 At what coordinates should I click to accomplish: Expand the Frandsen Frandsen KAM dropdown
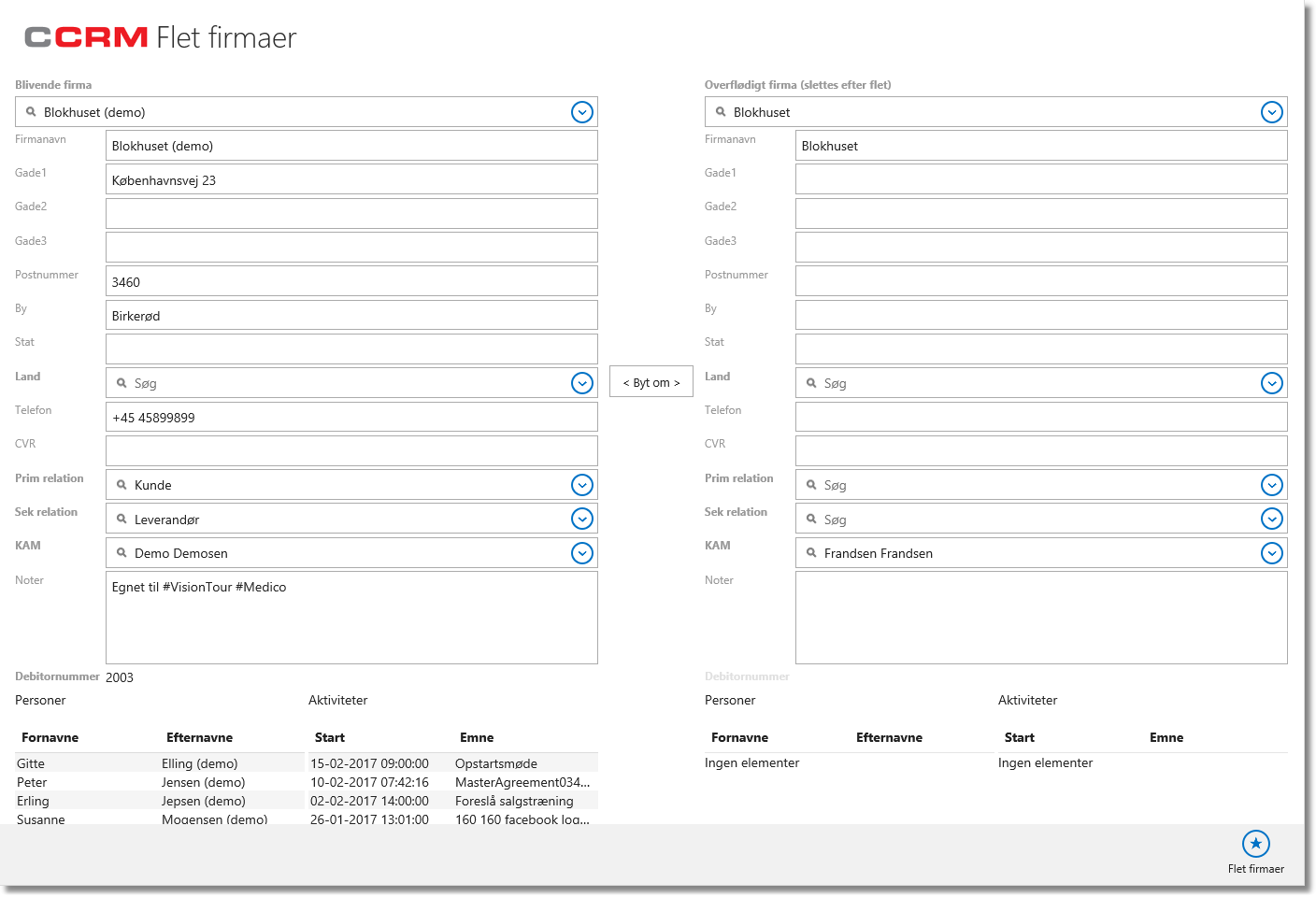coord(1272,553)
